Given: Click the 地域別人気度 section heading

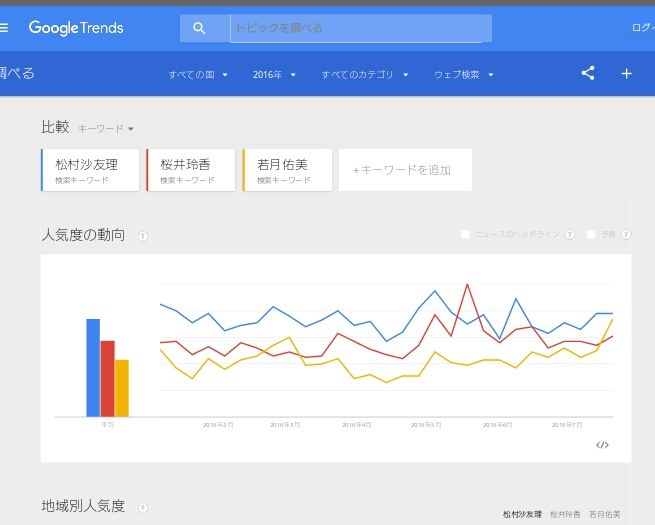Looking at the screenshot, I should pos(83,506).
